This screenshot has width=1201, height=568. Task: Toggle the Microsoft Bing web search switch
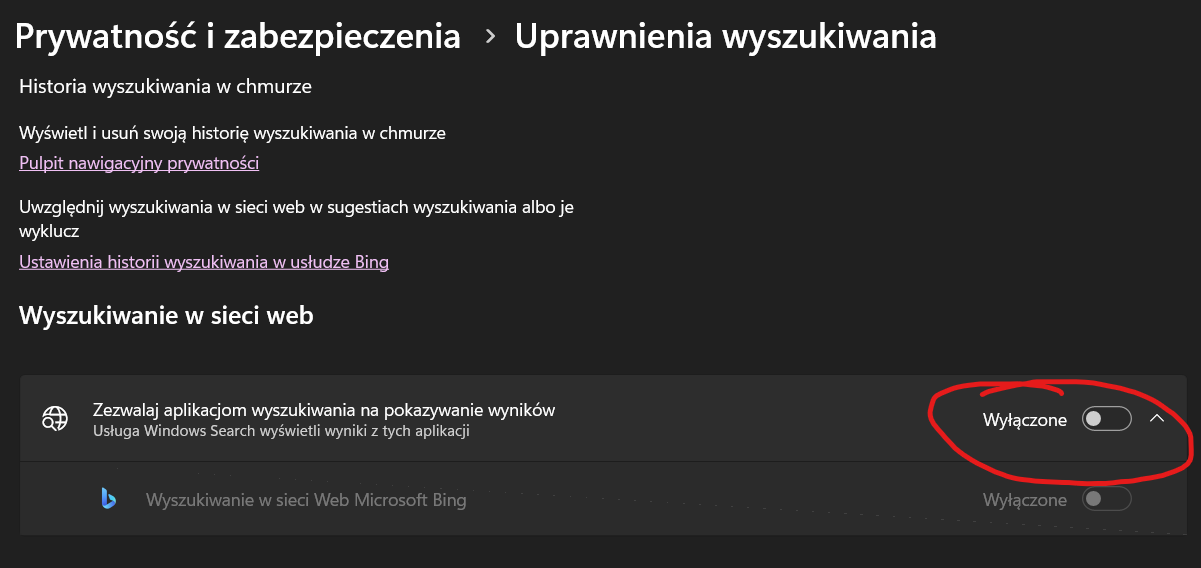(x=1106, y=499)
